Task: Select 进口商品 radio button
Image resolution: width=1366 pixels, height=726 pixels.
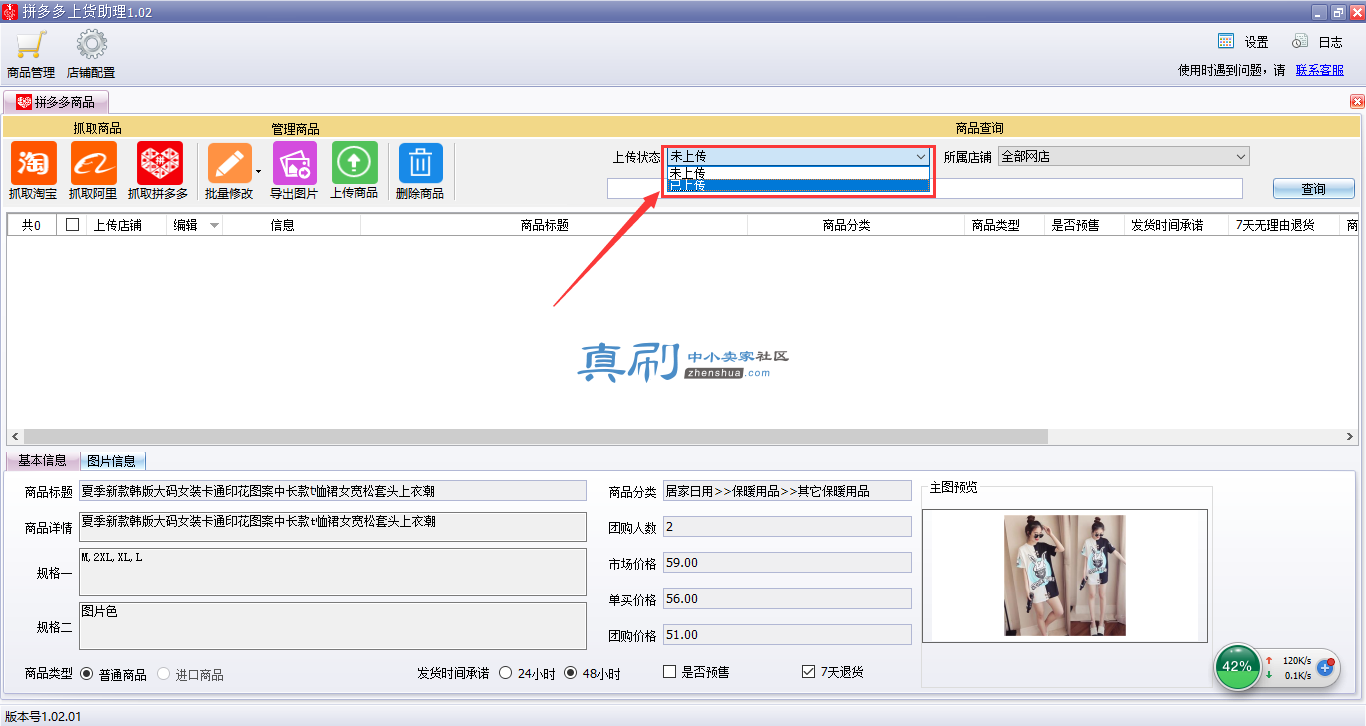Action: point(164,674)
